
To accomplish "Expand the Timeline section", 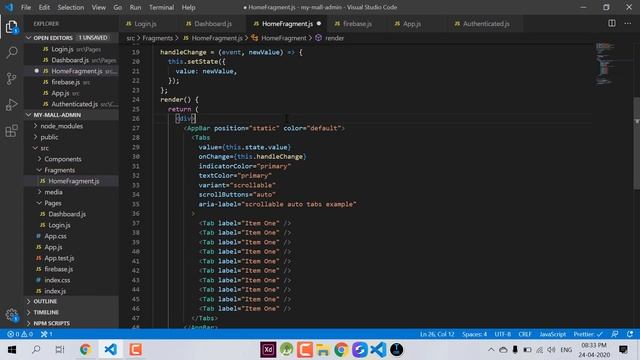I will (x=29, y=312).
